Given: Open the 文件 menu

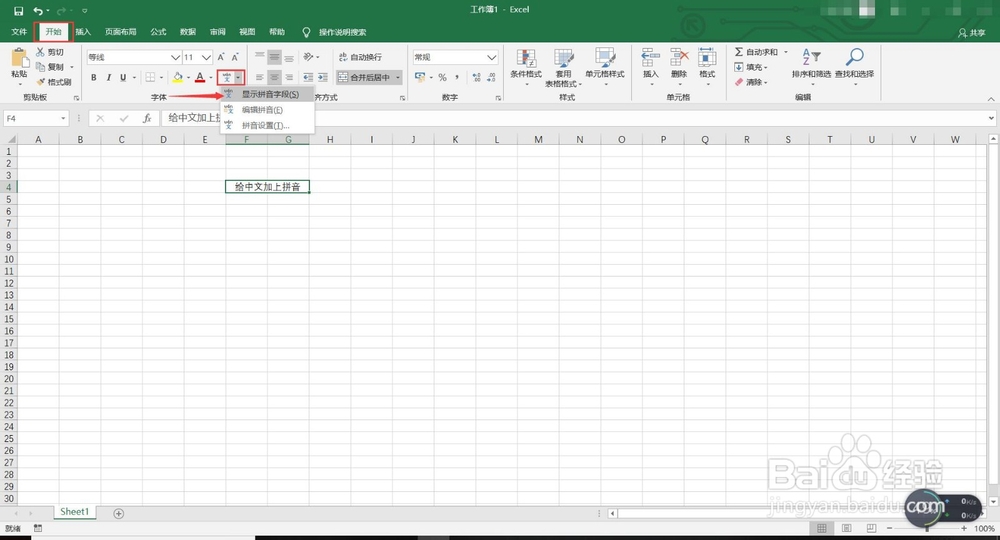Looking at the screenshot, I should (x=19, y=32).
